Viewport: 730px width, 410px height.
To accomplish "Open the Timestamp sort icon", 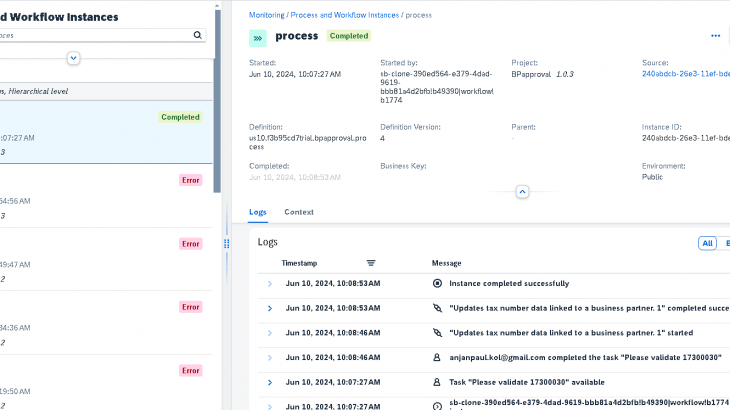I will [x=371, y=263].
